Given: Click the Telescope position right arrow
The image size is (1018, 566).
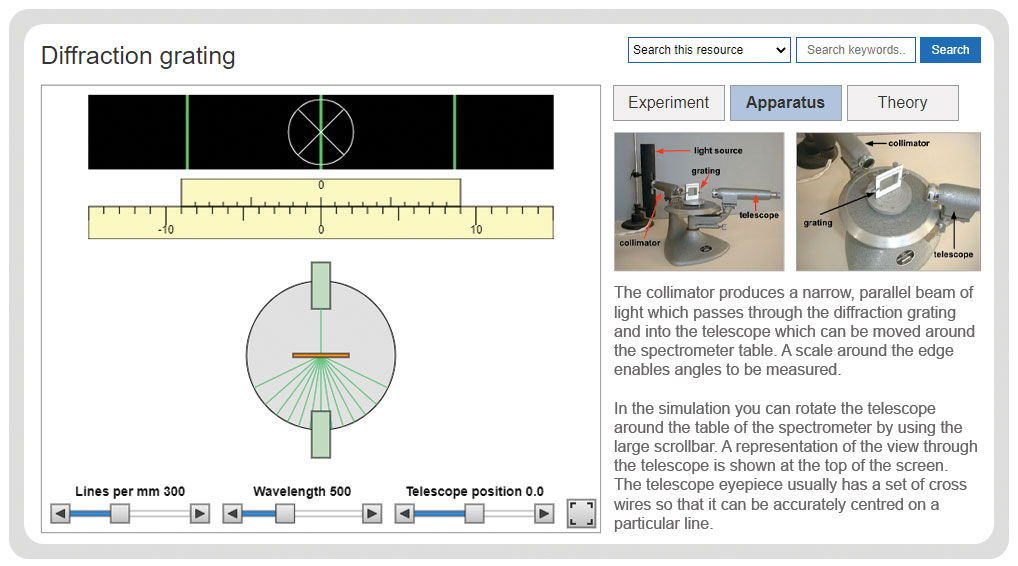Looking at the screenshot, I should pyautogui.click(x=543, y=514).
